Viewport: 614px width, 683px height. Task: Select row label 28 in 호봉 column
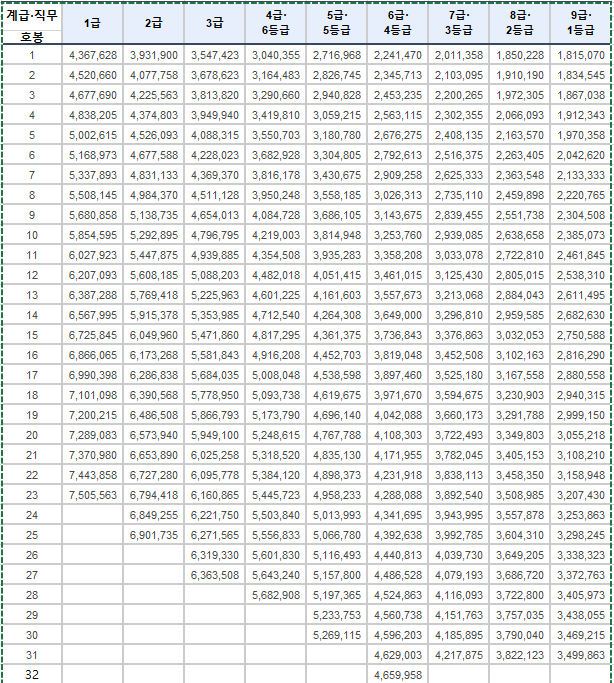(32, 596)
